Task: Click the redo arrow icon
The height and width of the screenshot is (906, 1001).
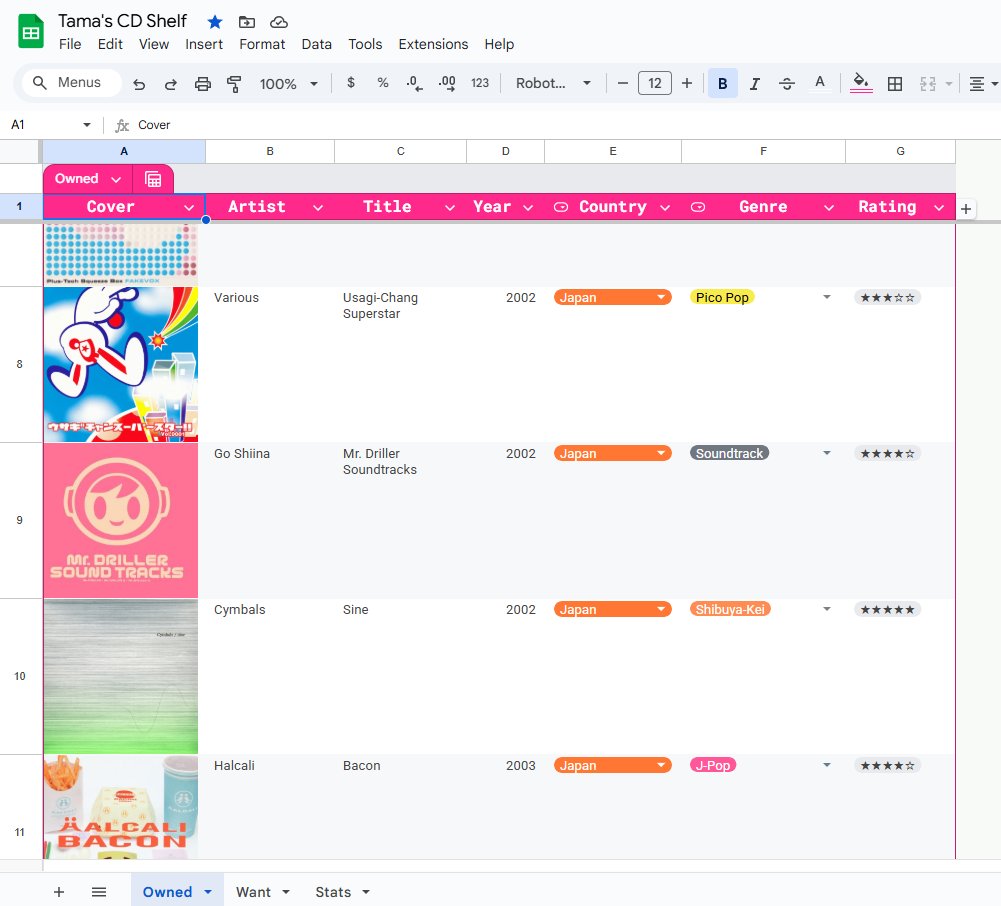Action: pyautogui.click(x=170, y=84)
